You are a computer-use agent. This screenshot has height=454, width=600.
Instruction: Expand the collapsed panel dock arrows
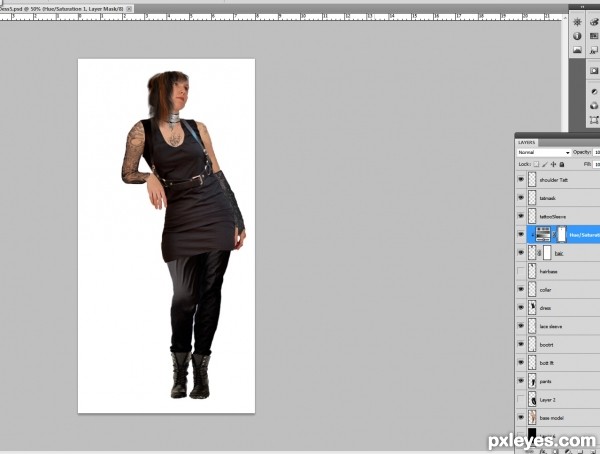pyautogui.click(x=582, y=7)
